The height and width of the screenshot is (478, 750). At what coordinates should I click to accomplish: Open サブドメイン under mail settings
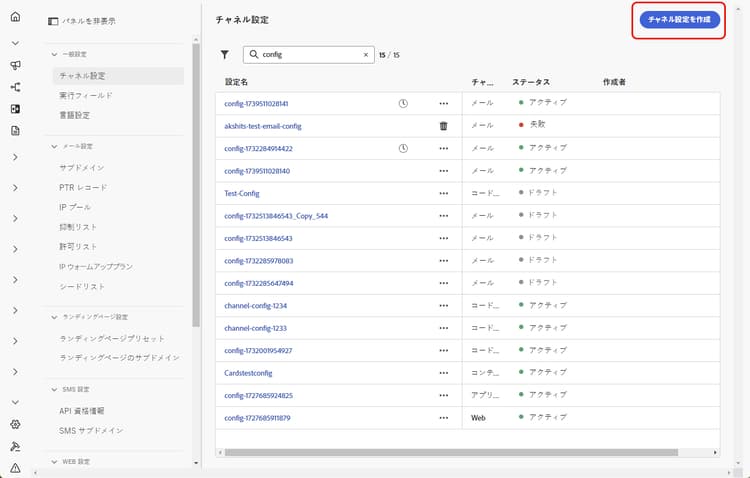click(82, 167)
